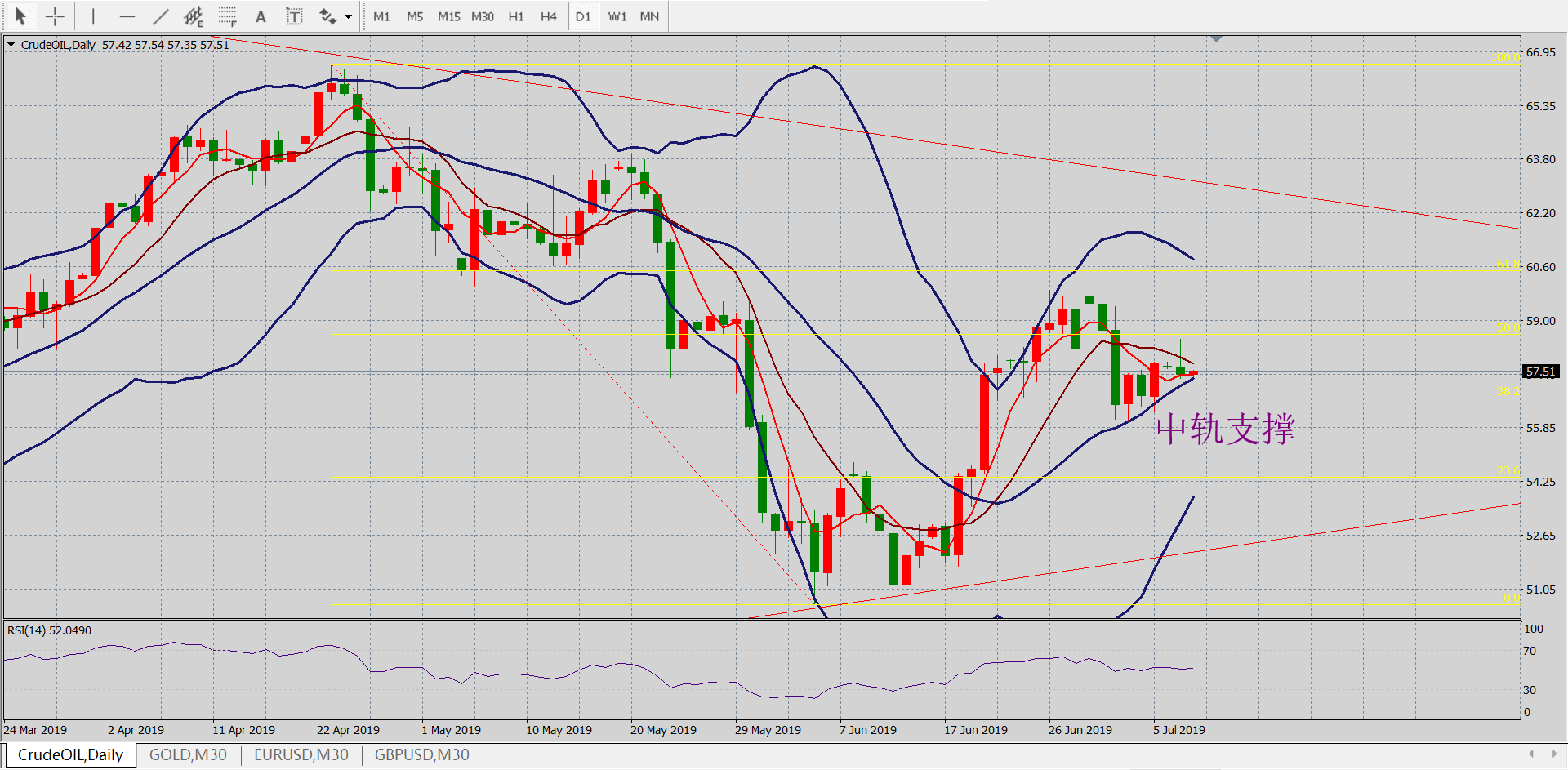The width and height of the screenshot is (1568, 770).
Task: Click the 26 Jun 2019 date label
Action: (1080, 730)
